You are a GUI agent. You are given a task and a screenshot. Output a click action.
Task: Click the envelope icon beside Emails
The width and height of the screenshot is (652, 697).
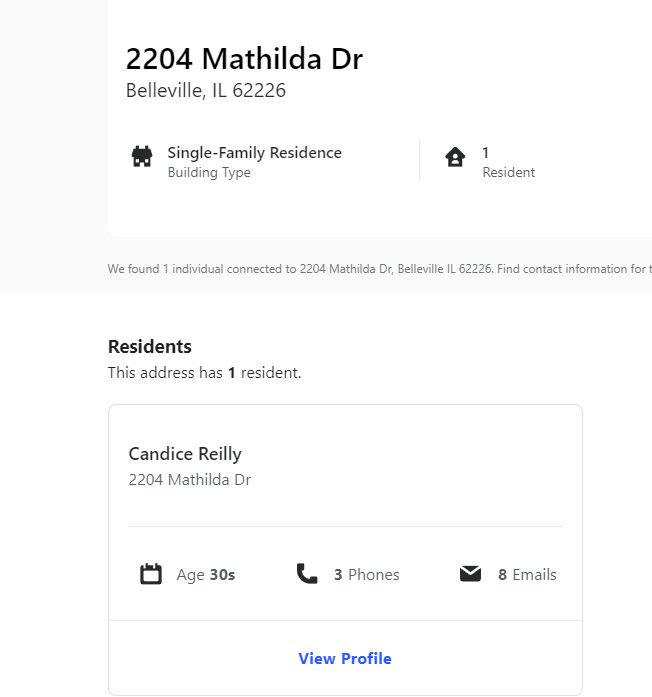click(x=470, y=574)
